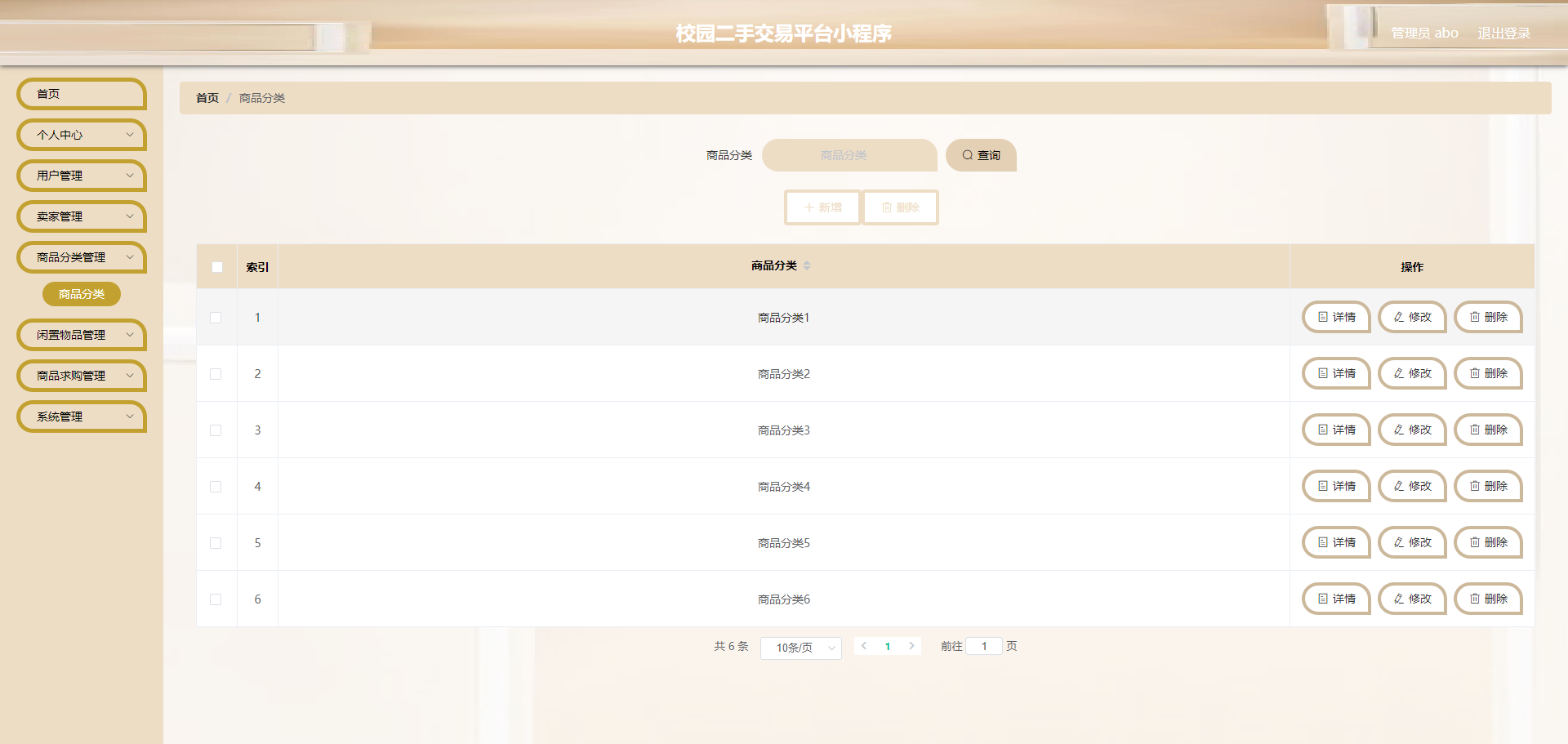The width and height of the screenshot is (1568, 744).
Task: Click the 操作 column header
Action: pos(1412,267)
